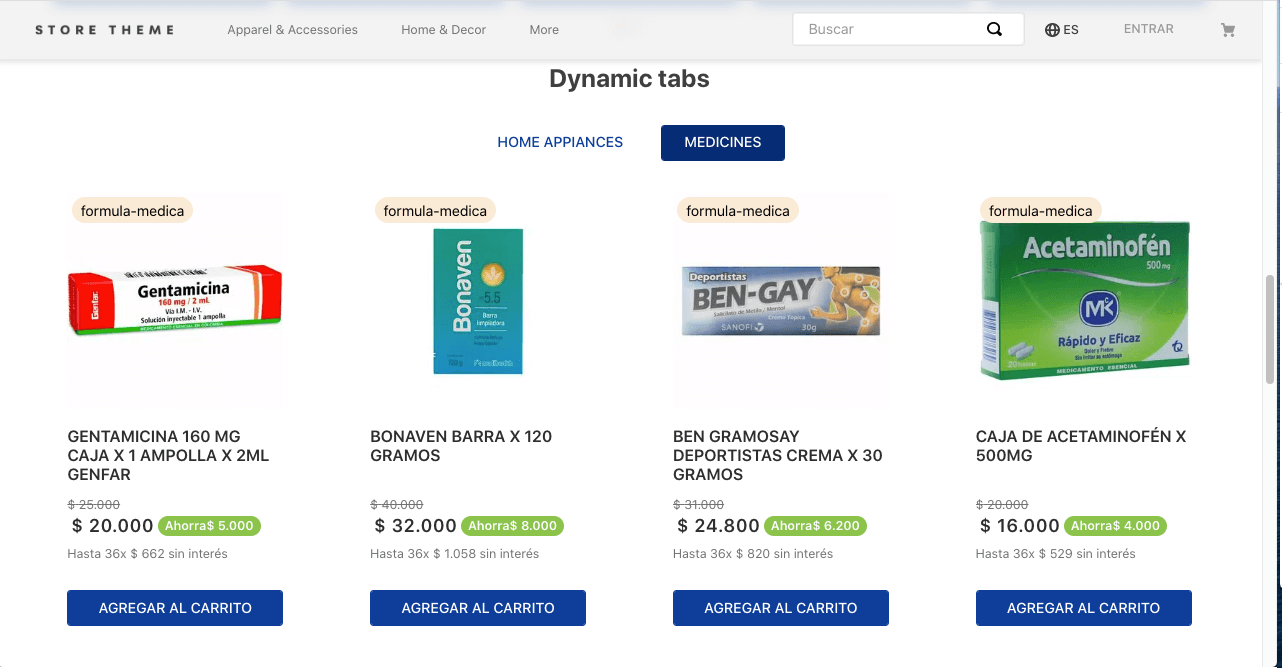Open the Acetaminofén box product image
This screenshot has width=1282, height=668.
point(1084,300)
